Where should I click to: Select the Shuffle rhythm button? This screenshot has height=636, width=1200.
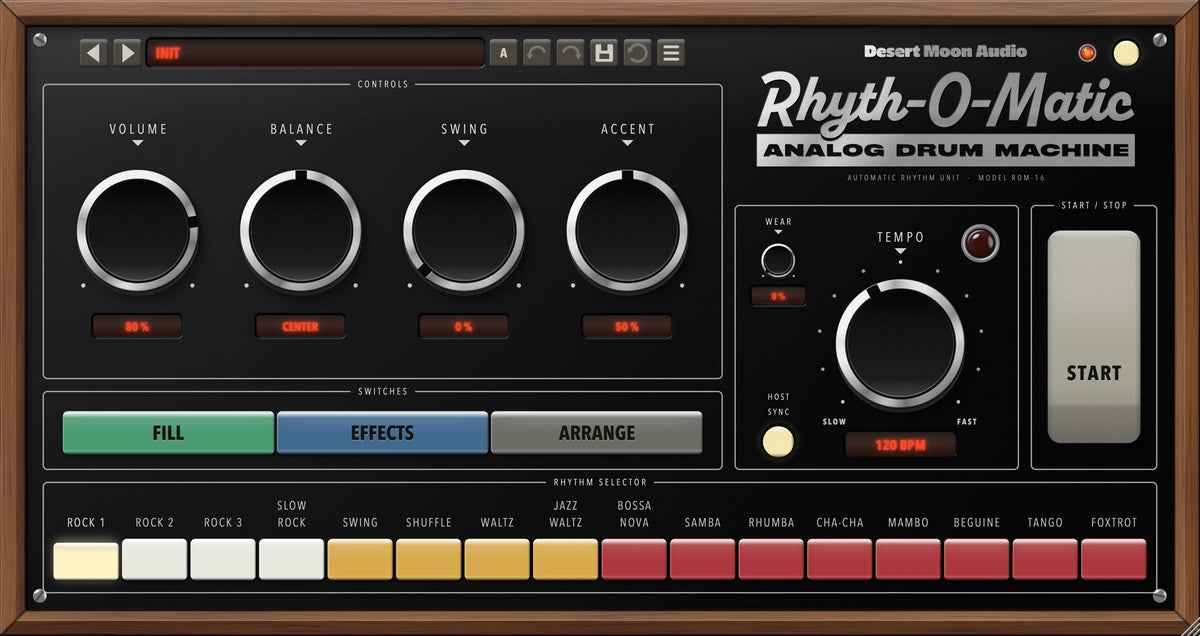429,559
